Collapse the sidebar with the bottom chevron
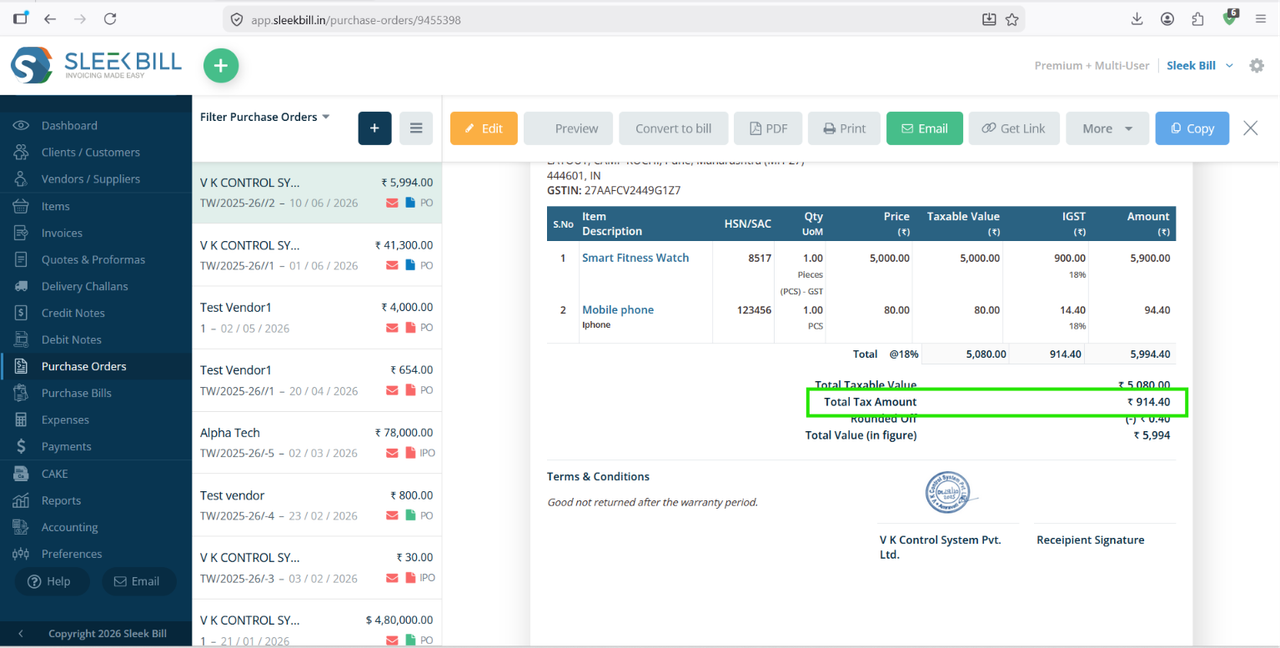 coord(20,634)
